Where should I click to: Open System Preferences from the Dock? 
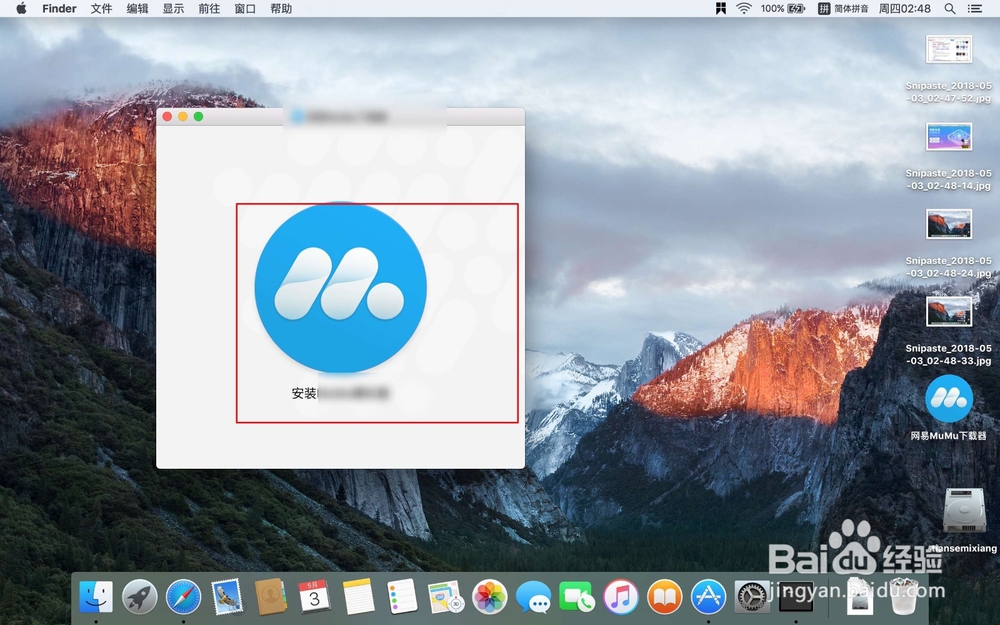pyautogui.click(x=751, y=598)
